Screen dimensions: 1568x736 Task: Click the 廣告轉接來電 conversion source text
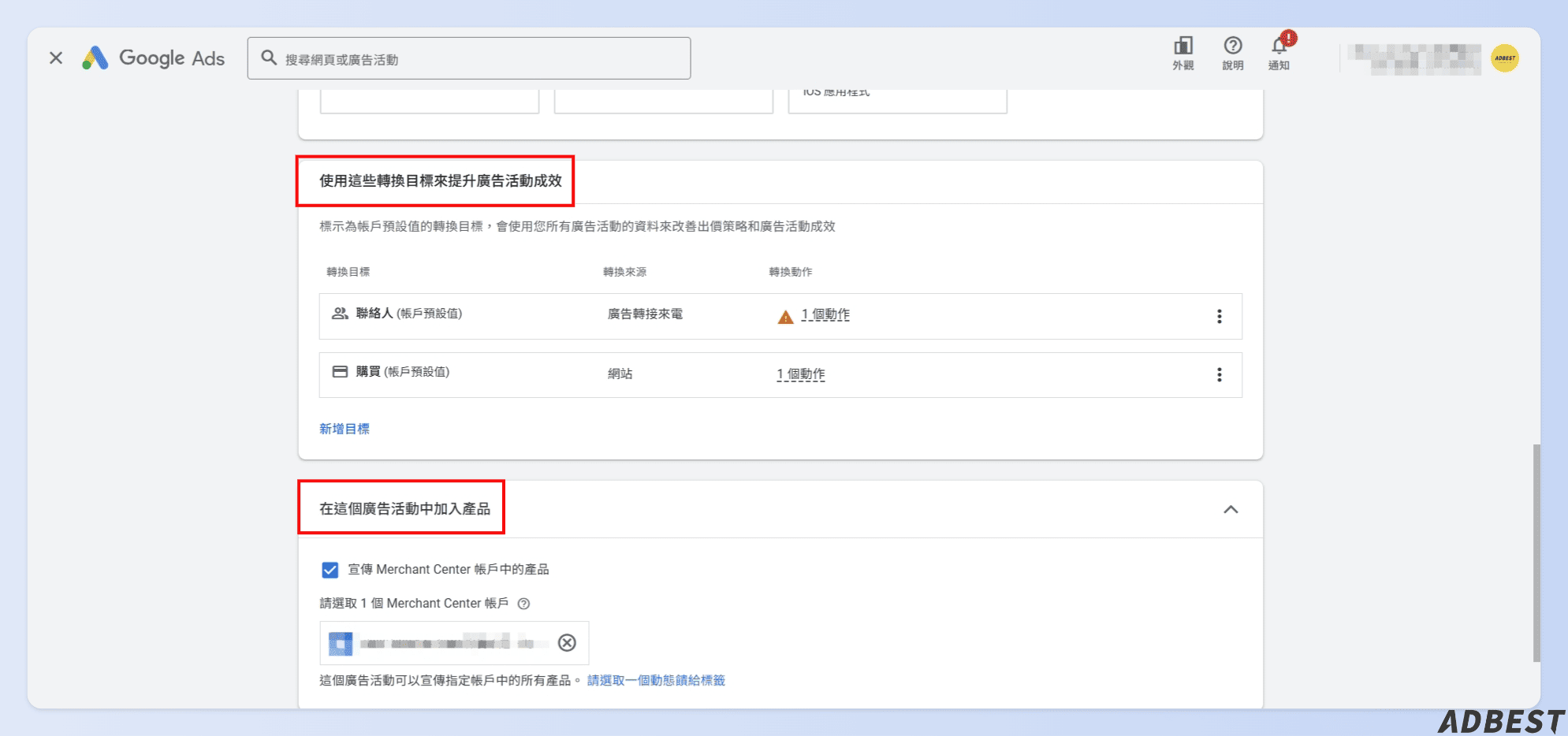click(645, 314)
